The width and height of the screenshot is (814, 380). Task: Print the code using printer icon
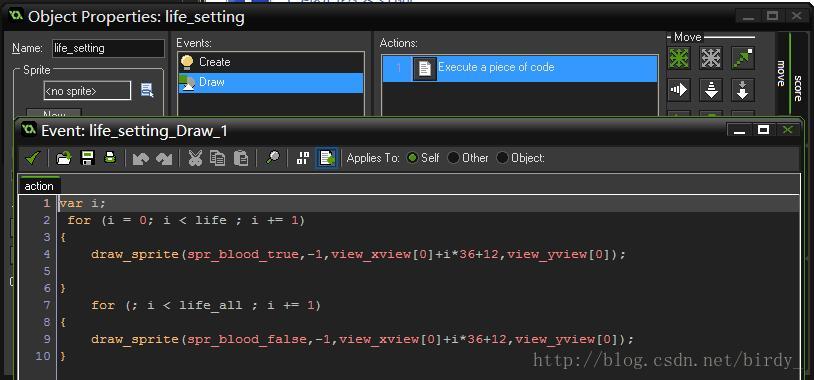click(110, 158)
